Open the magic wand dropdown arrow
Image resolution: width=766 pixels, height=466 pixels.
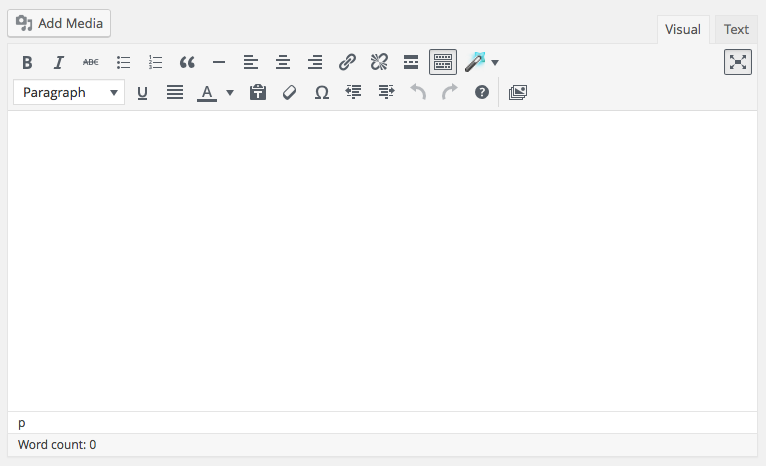coord(495,63)
